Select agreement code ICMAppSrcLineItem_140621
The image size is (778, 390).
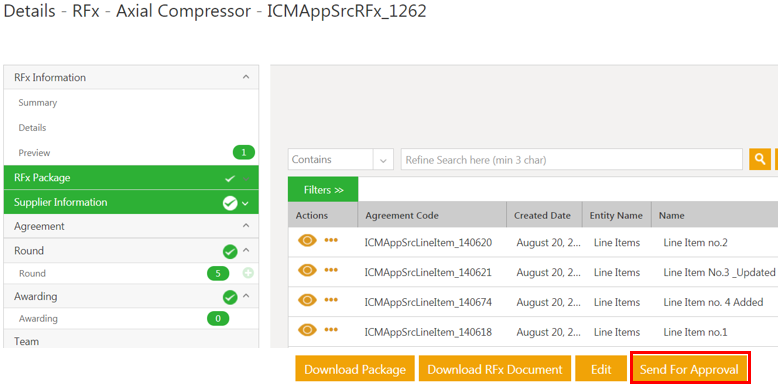428,272
